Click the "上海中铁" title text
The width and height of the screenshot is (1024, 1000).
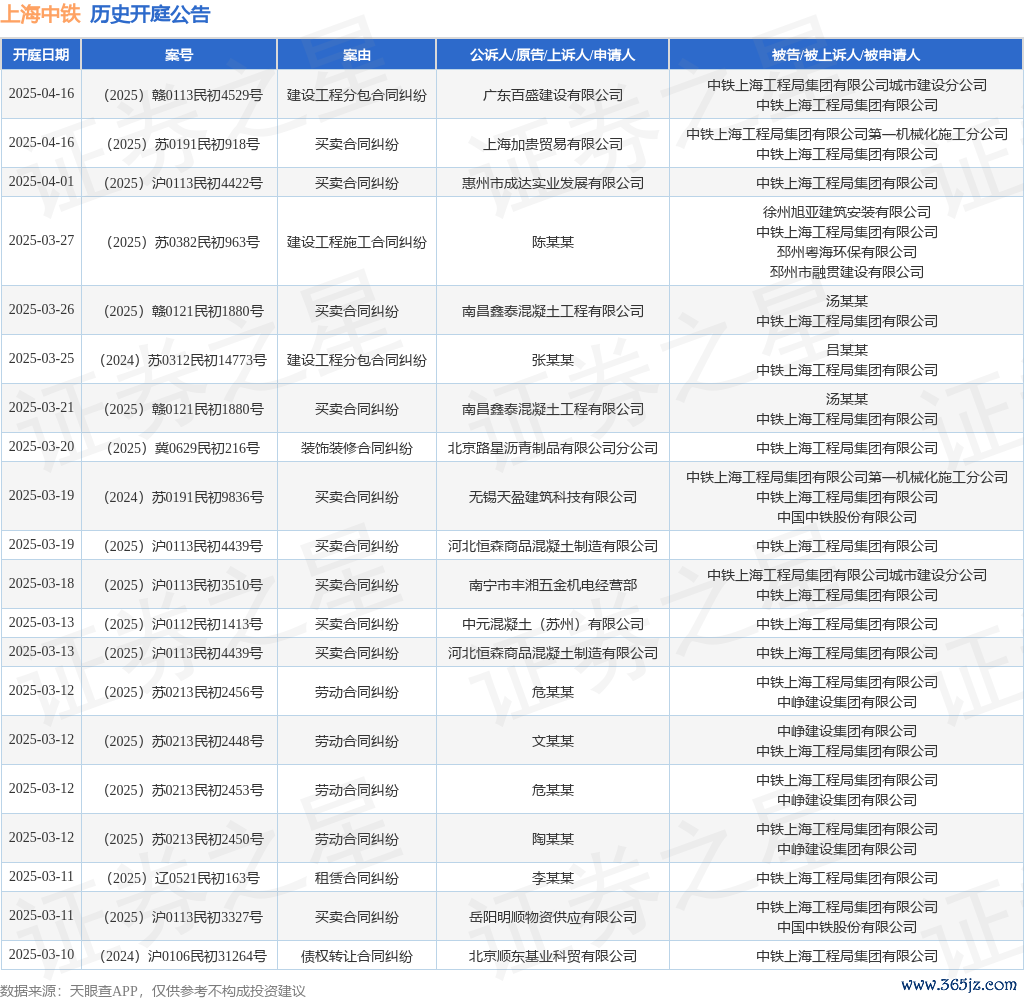(40, 14)
